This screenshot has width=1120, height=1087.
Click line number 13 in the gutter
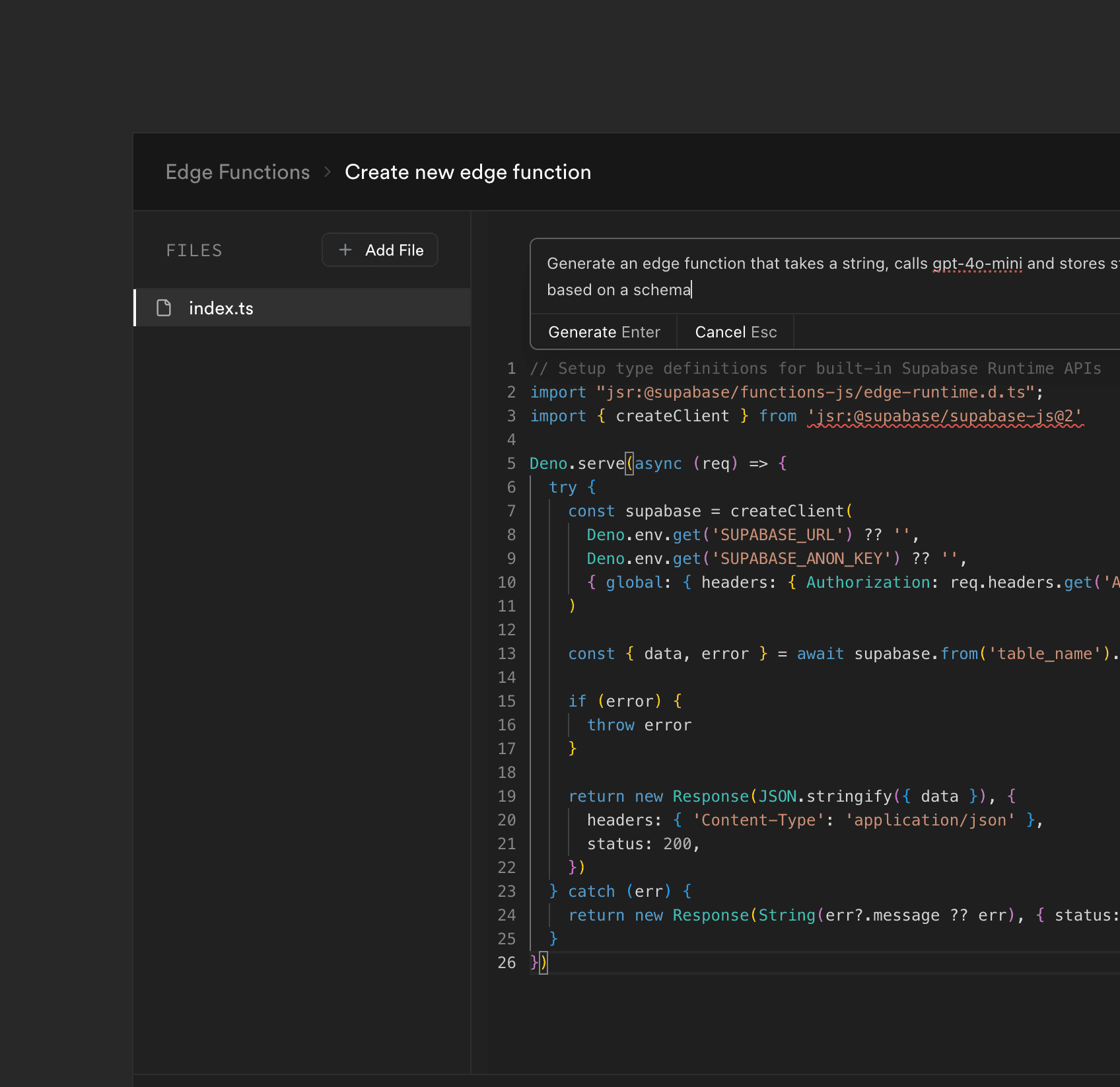pos(507,654)
